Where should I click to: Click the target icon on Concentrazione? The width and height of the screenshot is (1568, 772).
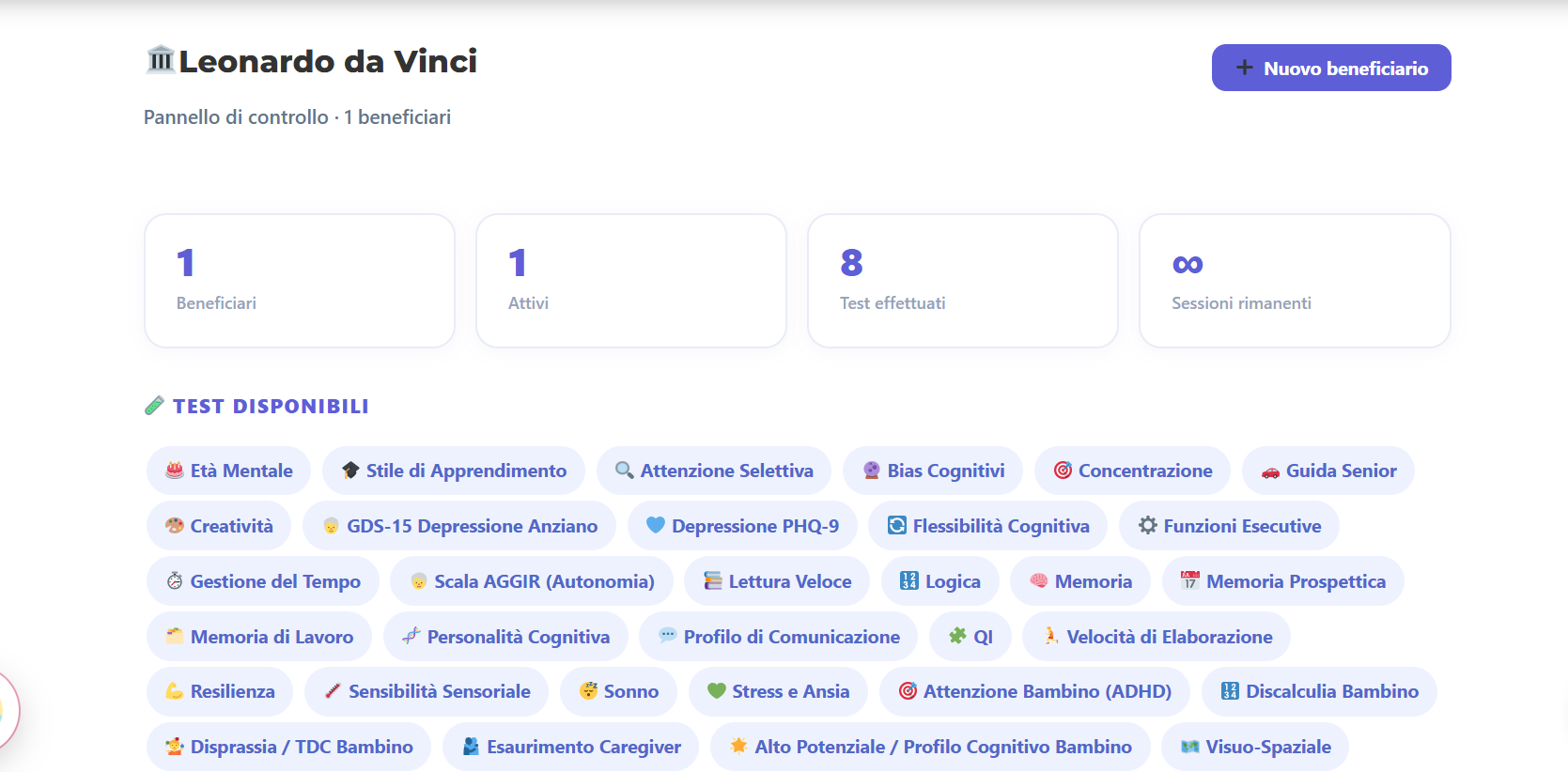coord(1063,471)
